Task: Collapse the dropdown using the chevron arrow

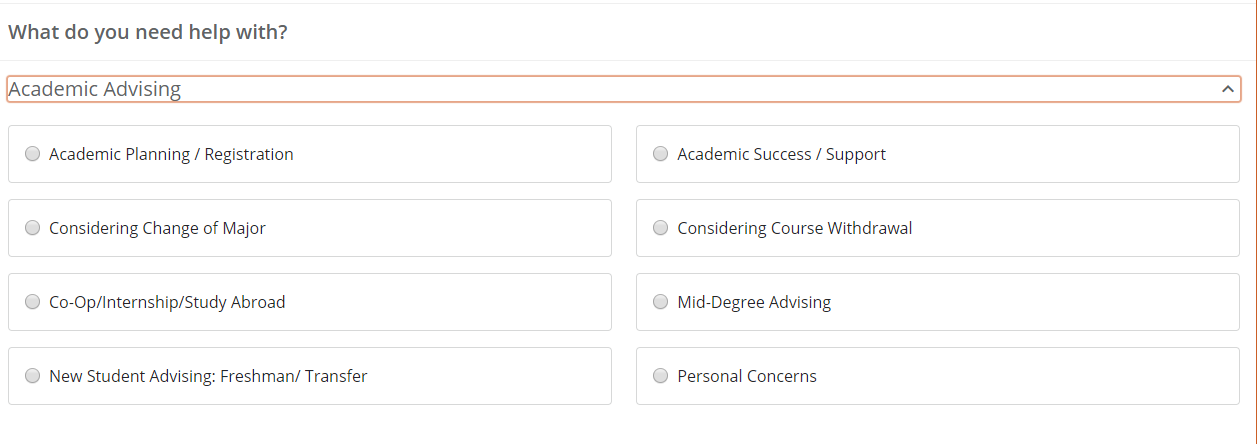Action: [x=1228, y=89]
